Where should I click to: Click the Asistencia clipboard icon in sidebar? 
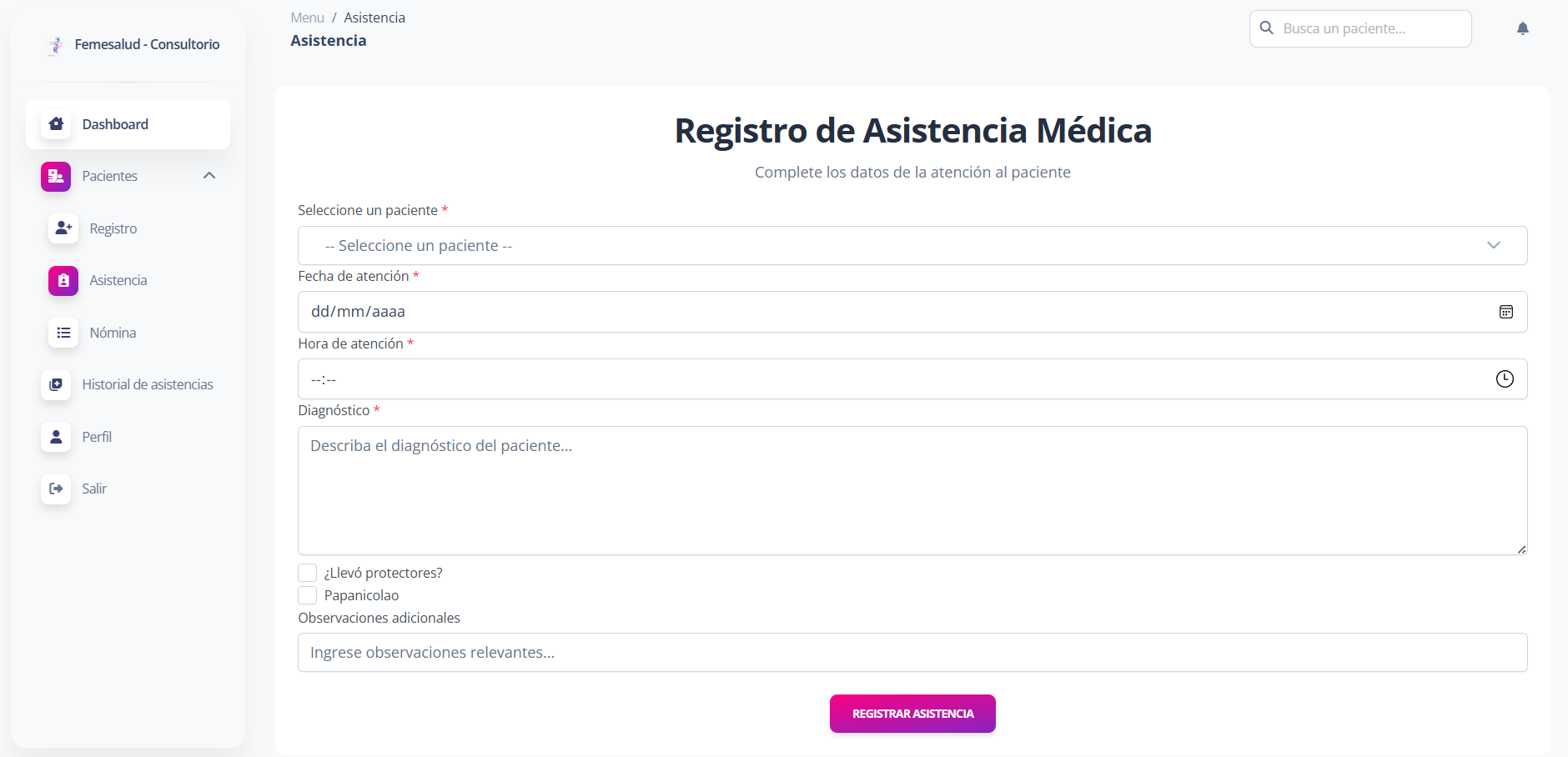[63, 281]
